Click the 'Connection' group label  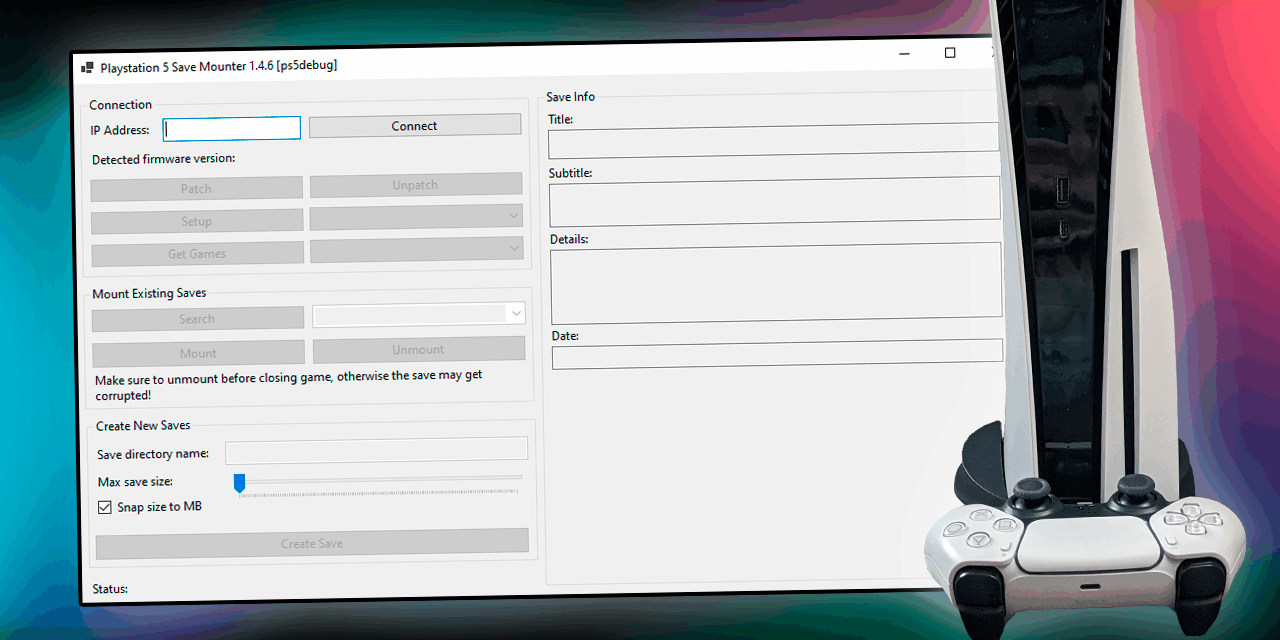pyautogui.click(x=121, y=105)
